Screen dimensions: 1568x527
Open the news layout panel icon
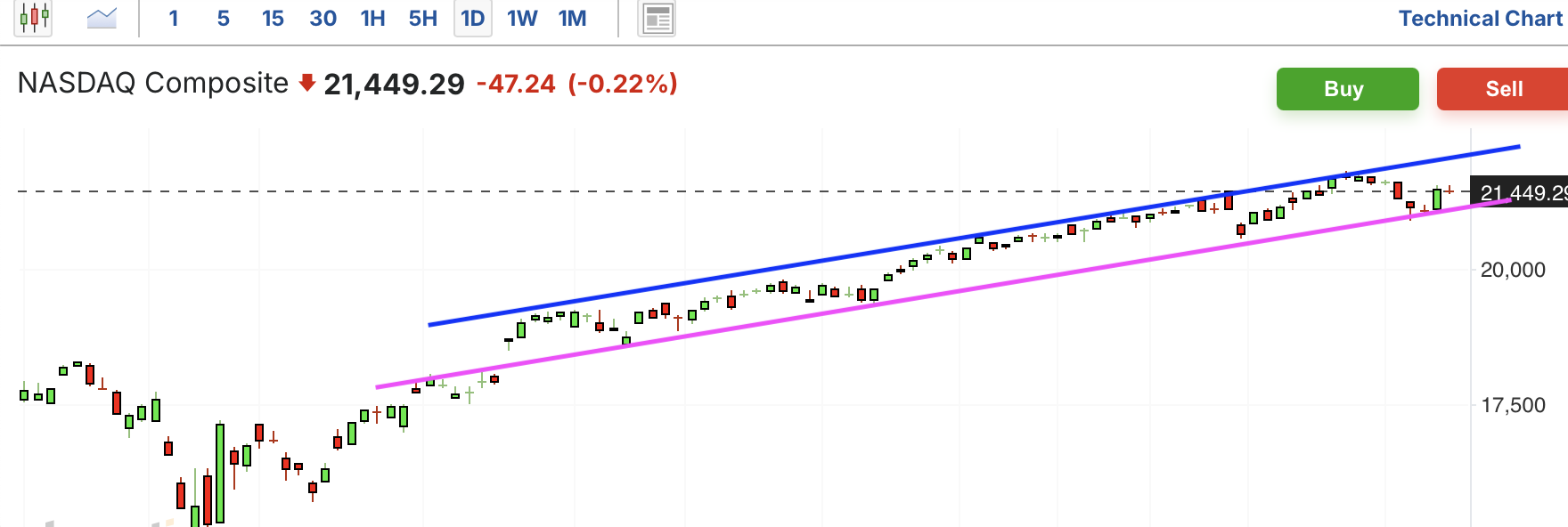coord(657,19)
